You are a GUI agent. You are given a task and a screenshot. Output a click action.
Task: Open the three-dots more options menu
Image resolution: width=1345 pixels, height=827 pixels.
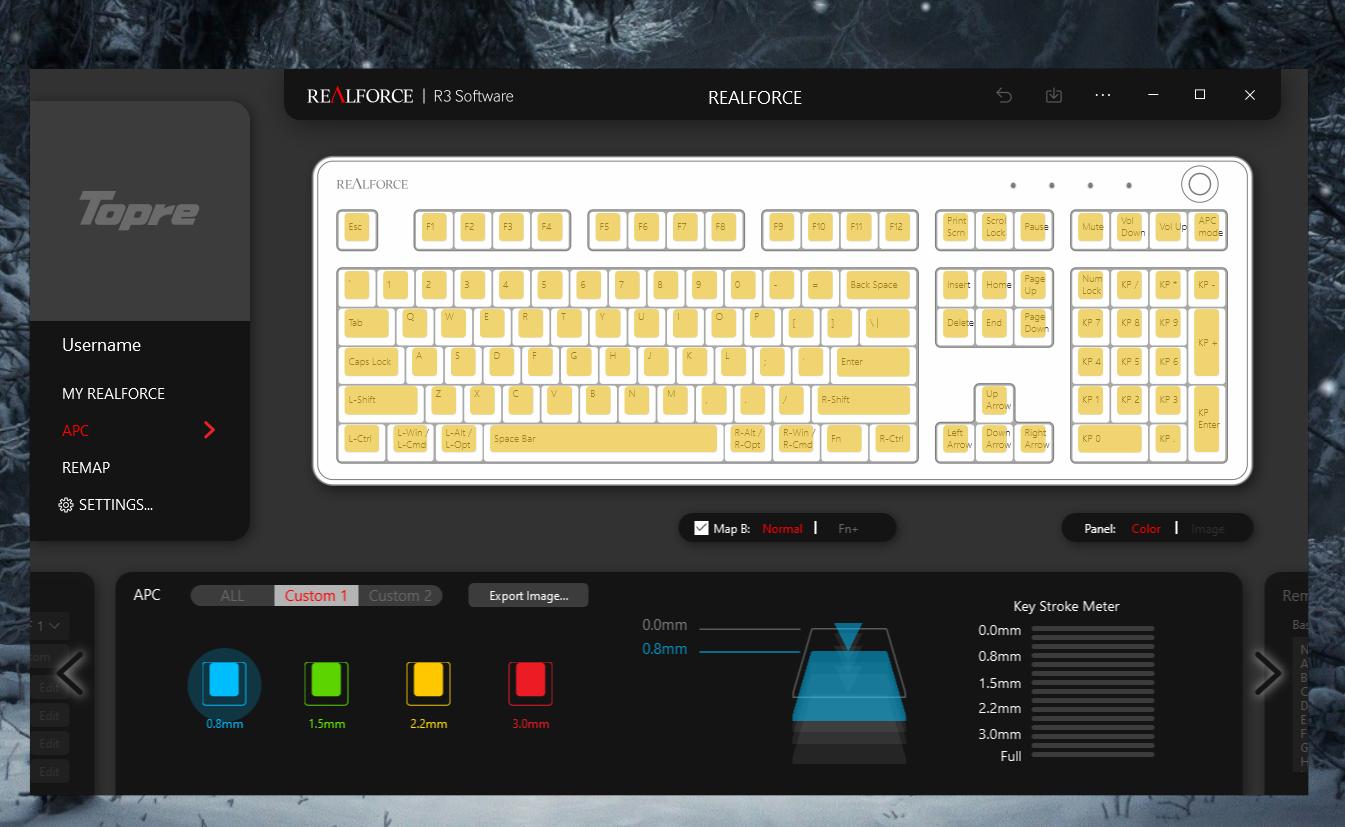pos(1103,95)
